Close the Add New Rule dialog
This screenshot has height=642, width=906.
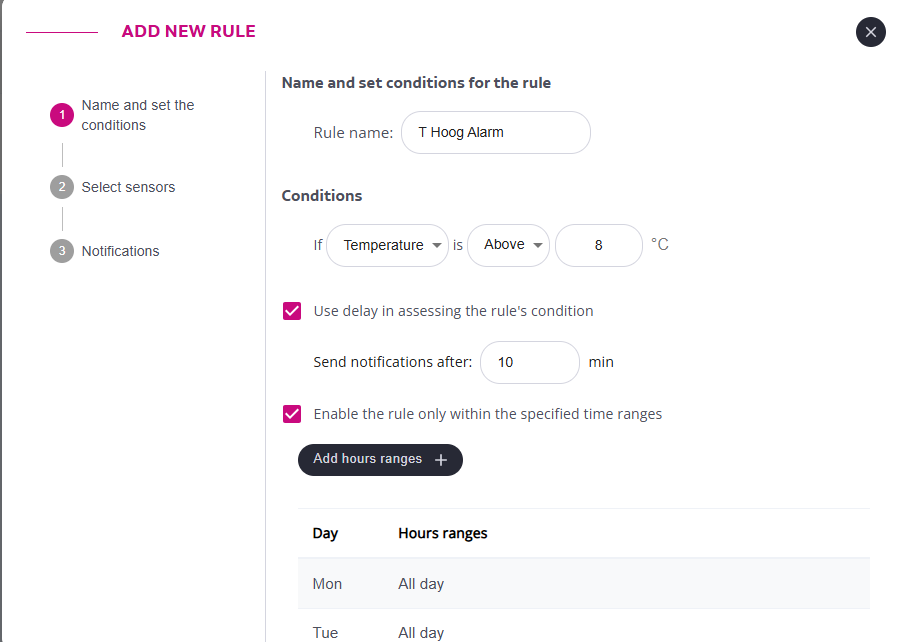(x=870, y=32)
